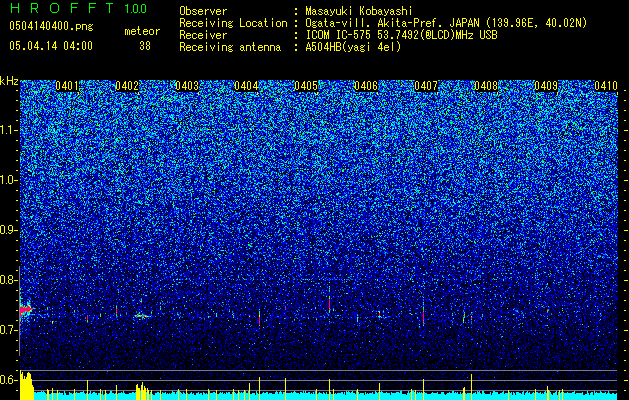This screenshot has height=400, width=629.
Task: Click the 0402 time marker
Action: pyautogui.click(x=127, y=86)
